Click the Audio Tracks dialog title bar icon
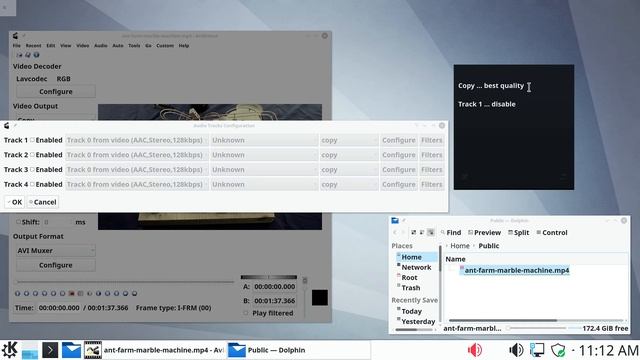This screenshot has width=640, height=360. [x=7, y=126]
